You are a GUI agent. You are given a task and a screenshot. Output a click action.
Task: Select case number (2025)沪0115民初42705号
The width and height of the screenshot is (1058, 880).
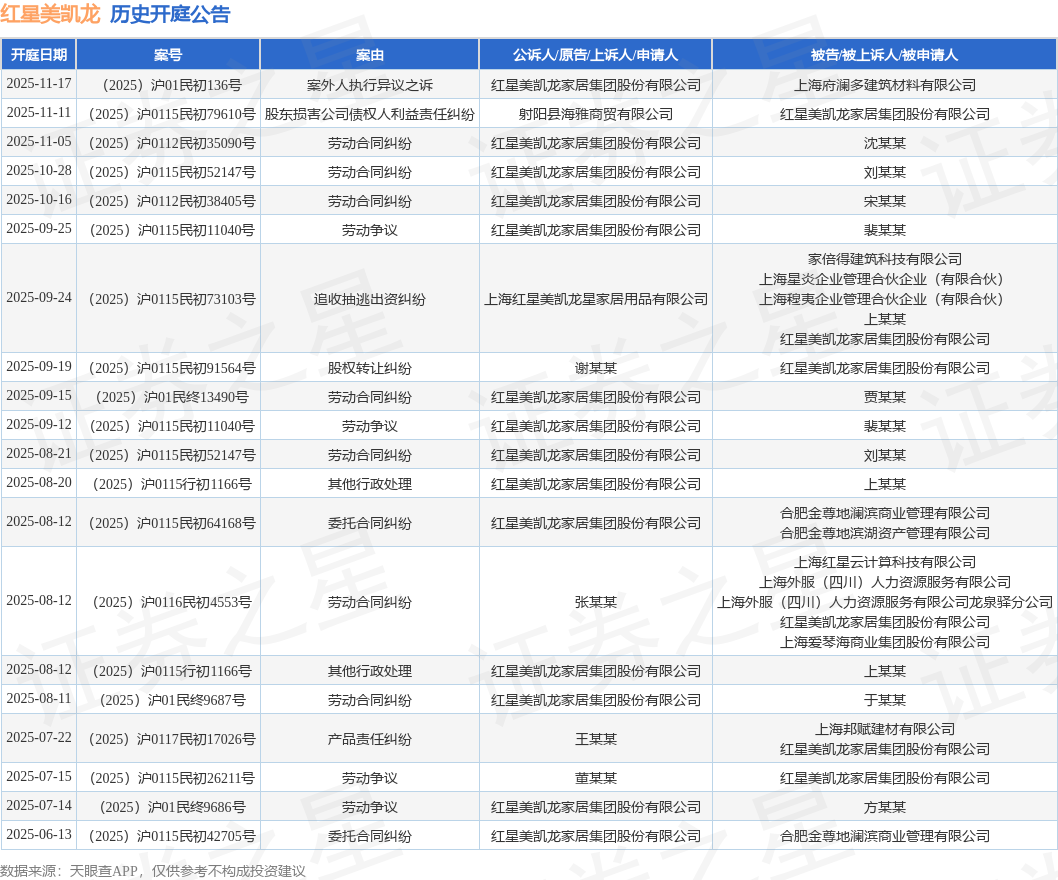[168, 836]
